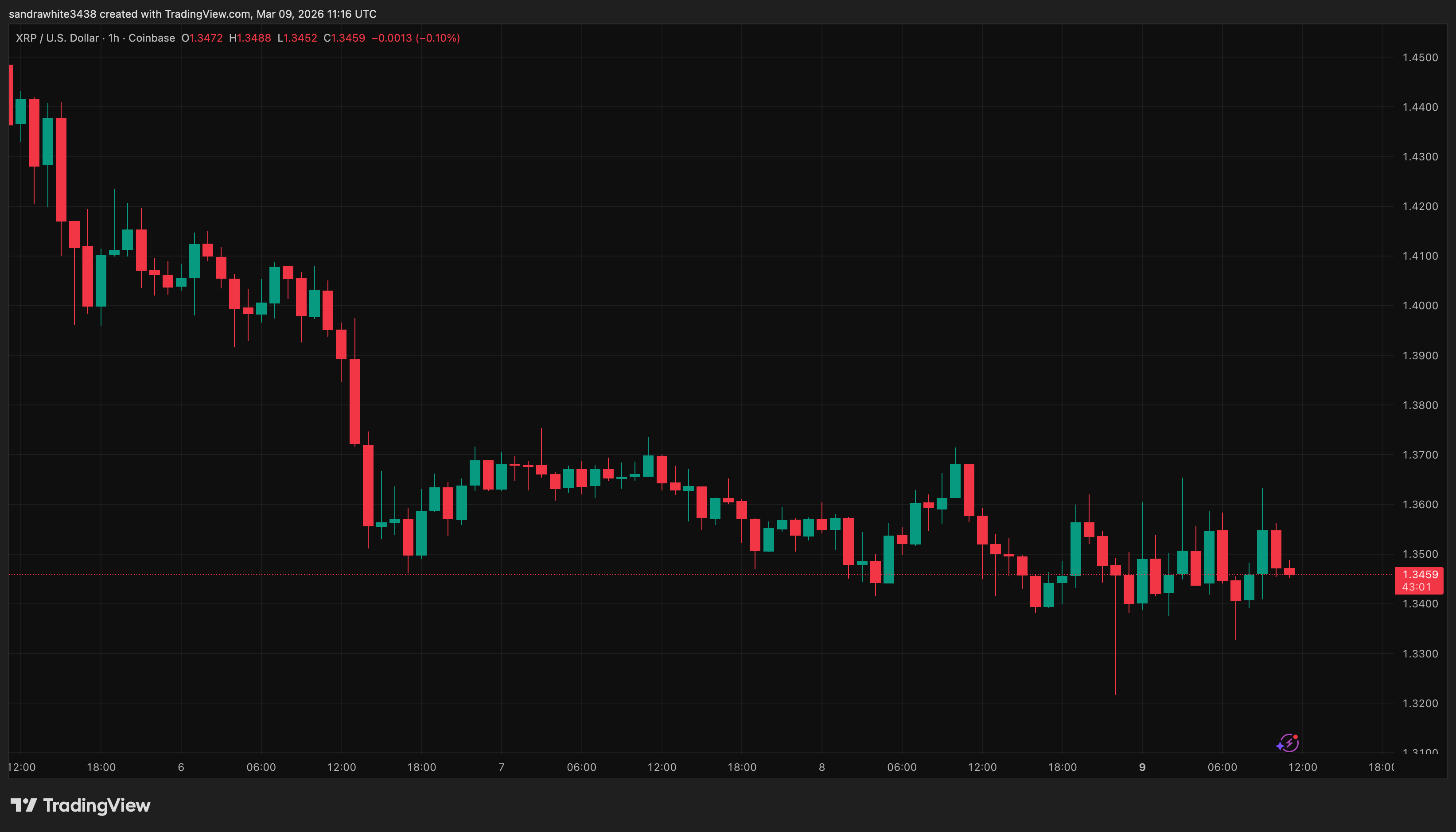Click the high value H1.3488 in legend
The height and width of the screenshot is (832, 1456).
pyautogui.click(x=250, y=38)
